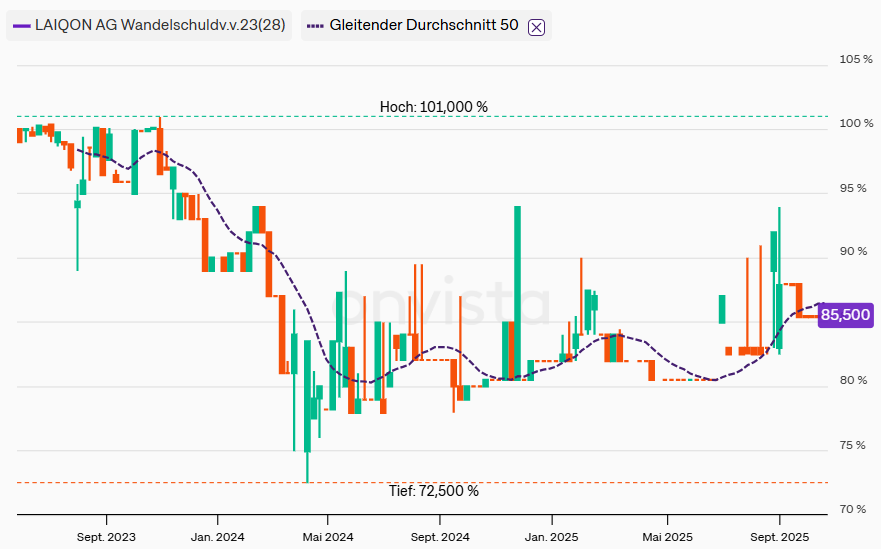Select the Hoch: 101,000 % label

(433, 107)
